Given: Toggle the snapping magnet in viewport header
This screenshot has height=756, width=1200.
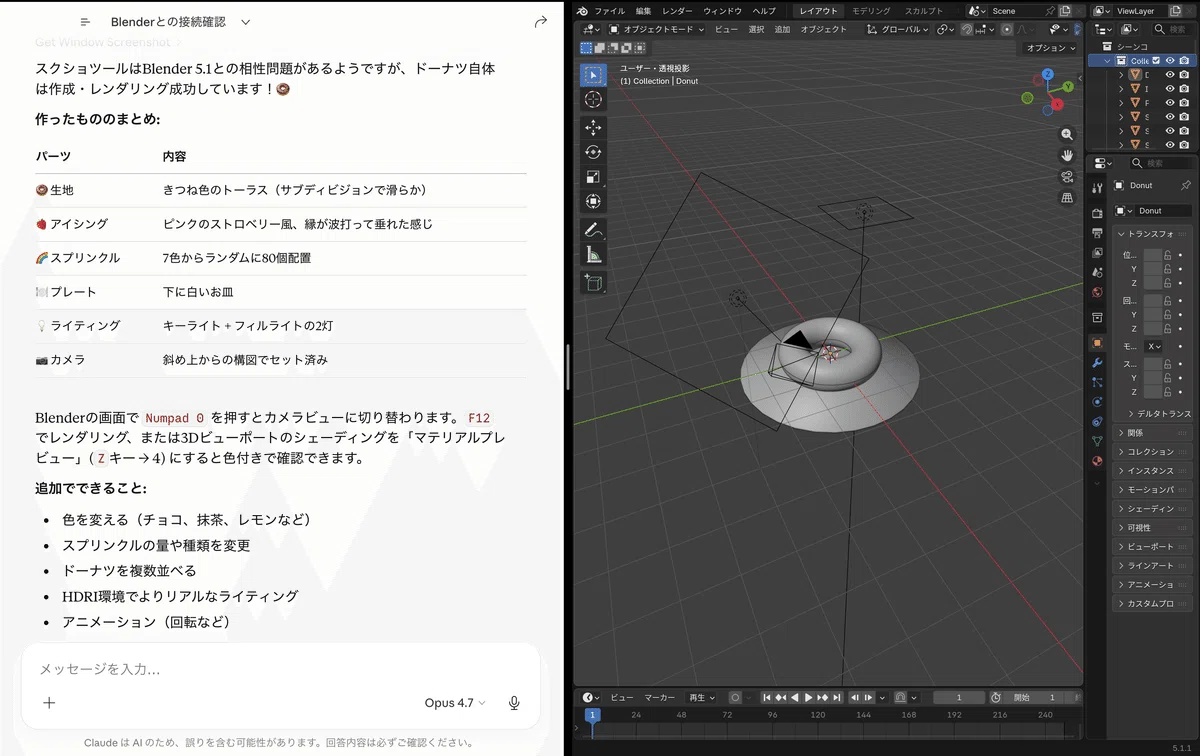Looking at the screenshot, I should click(967, 29).
